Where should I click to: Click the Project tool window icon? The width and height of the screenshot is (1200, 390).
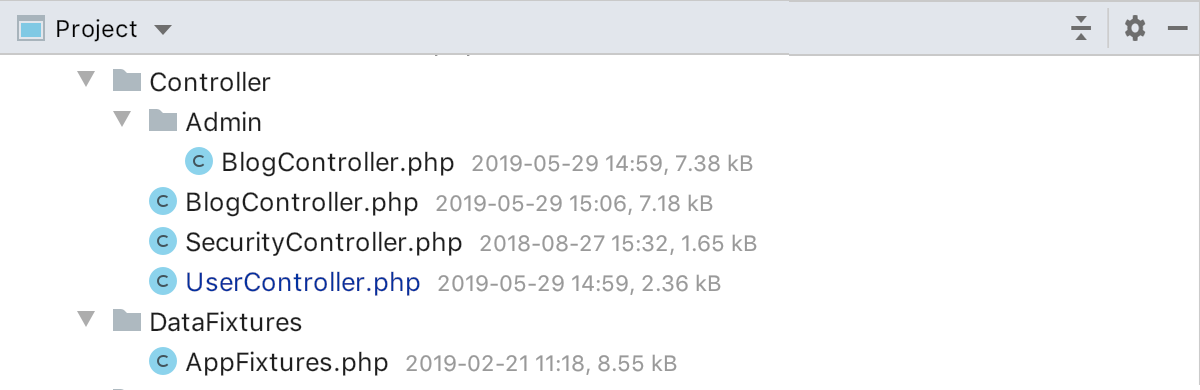coord(31,29)
